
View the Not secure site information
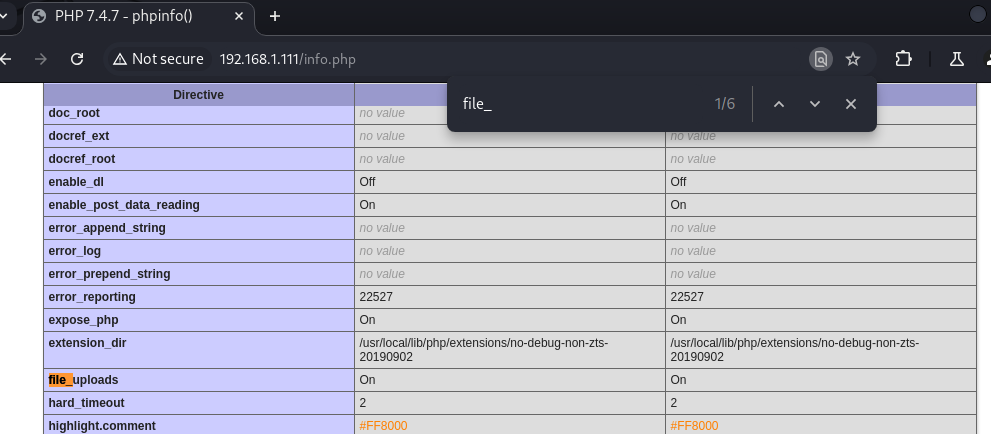coord(158,59)
